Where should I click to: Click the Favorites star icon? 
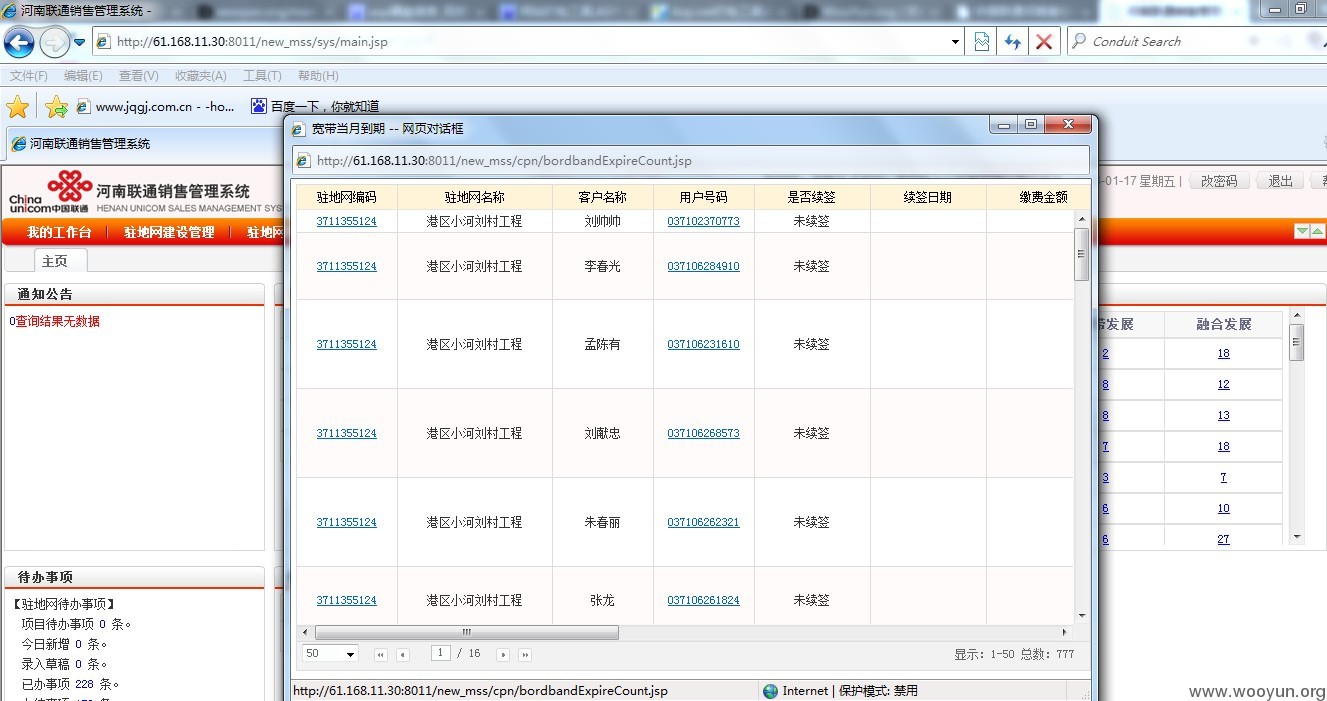coord(18,107)
